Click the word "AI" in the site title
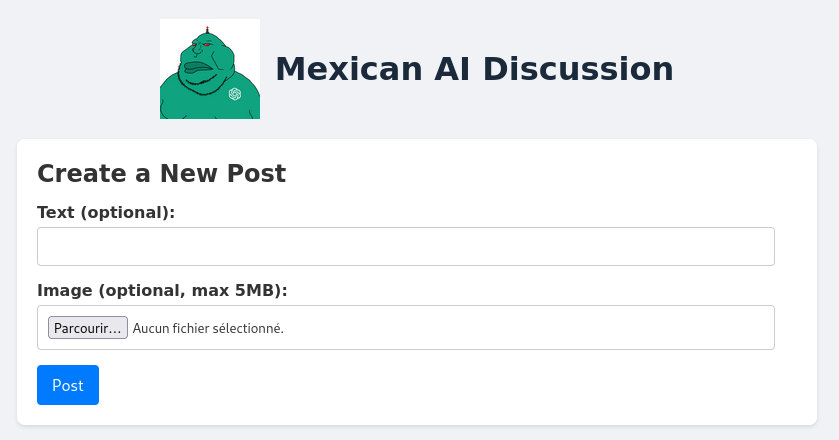 coord(452,69)
